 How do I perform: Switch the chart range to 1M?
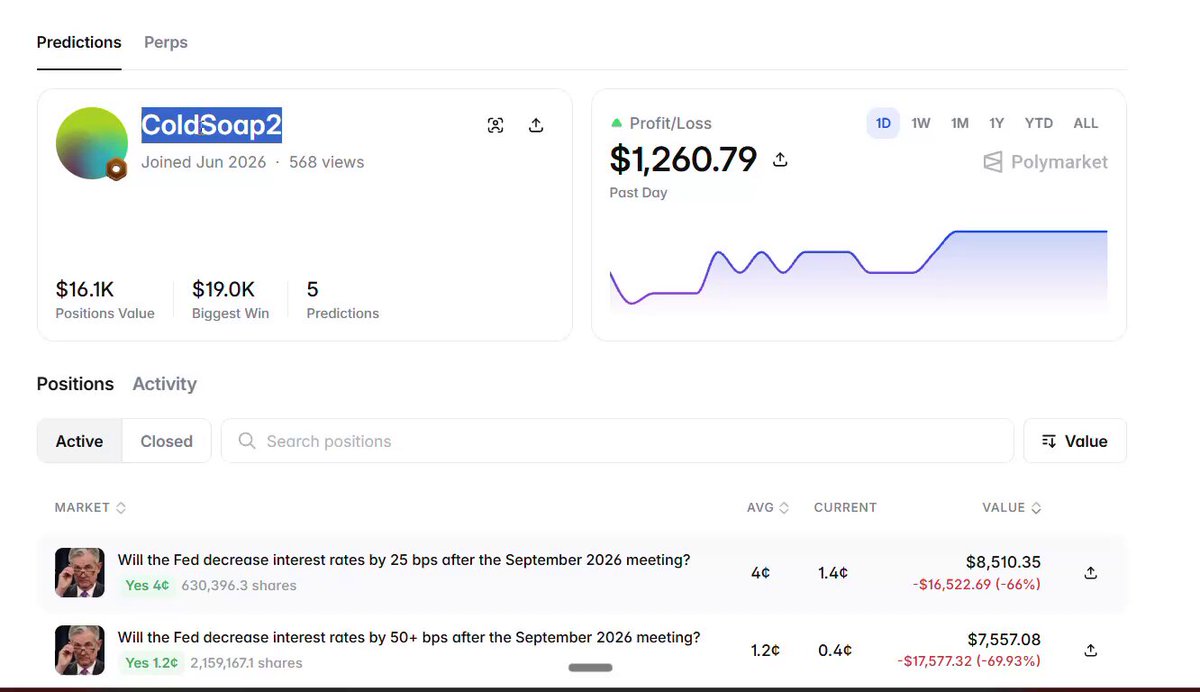click(x=960, y=123)
